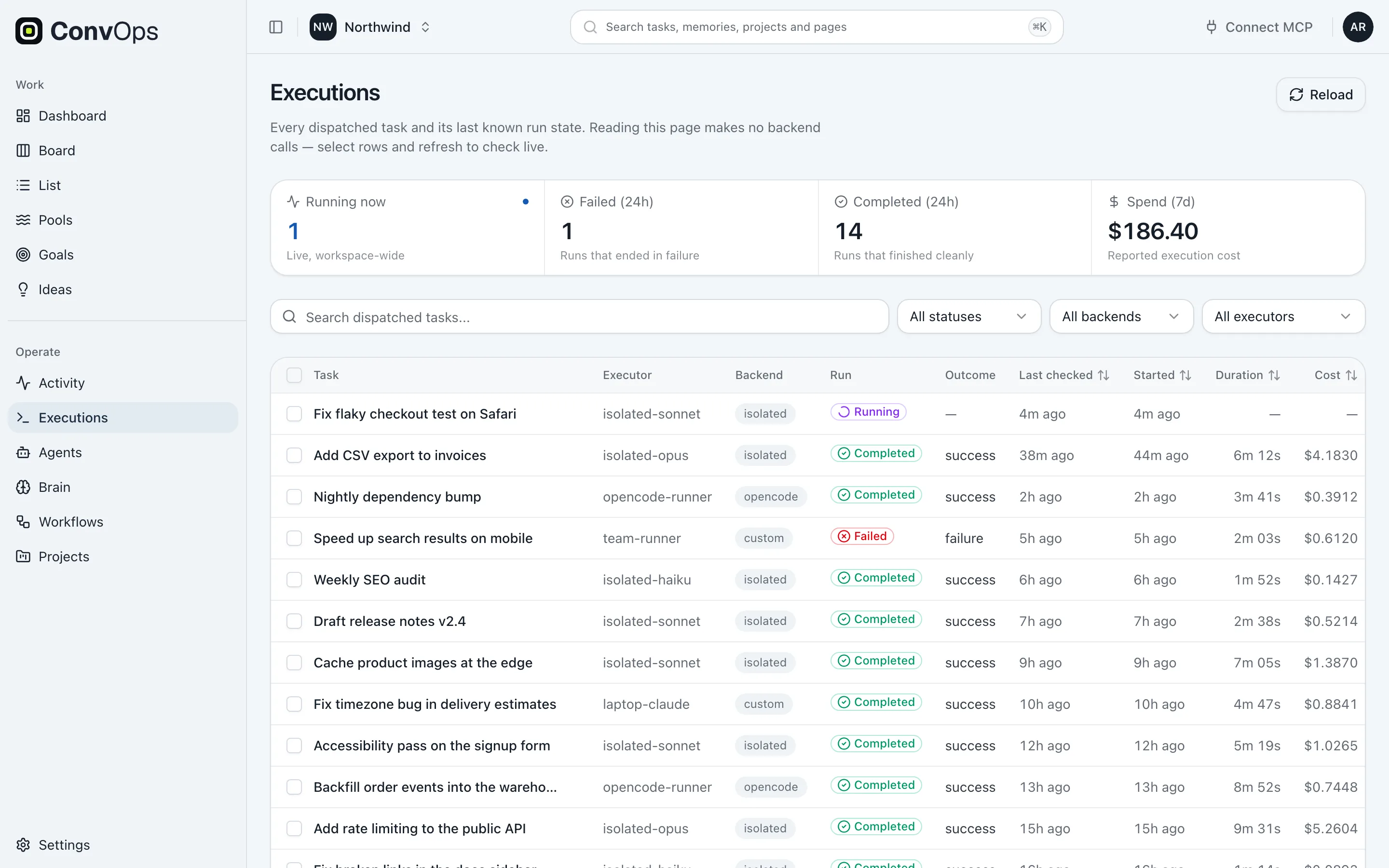Focus the Search dispatched tasks field
The height and width of the screenshot is (868, 1389).
click(579, 316)
